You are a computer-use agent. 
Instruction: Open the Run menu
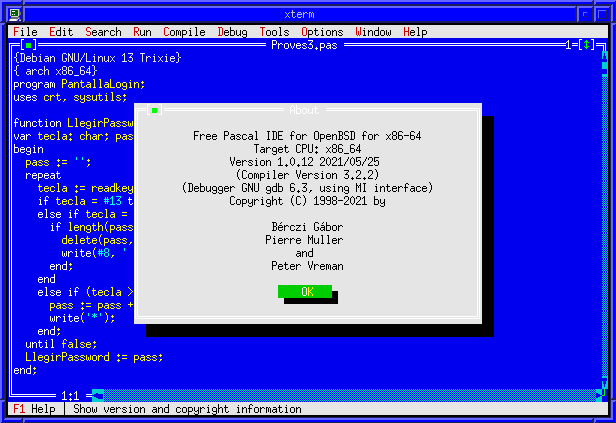pos(142,32)
